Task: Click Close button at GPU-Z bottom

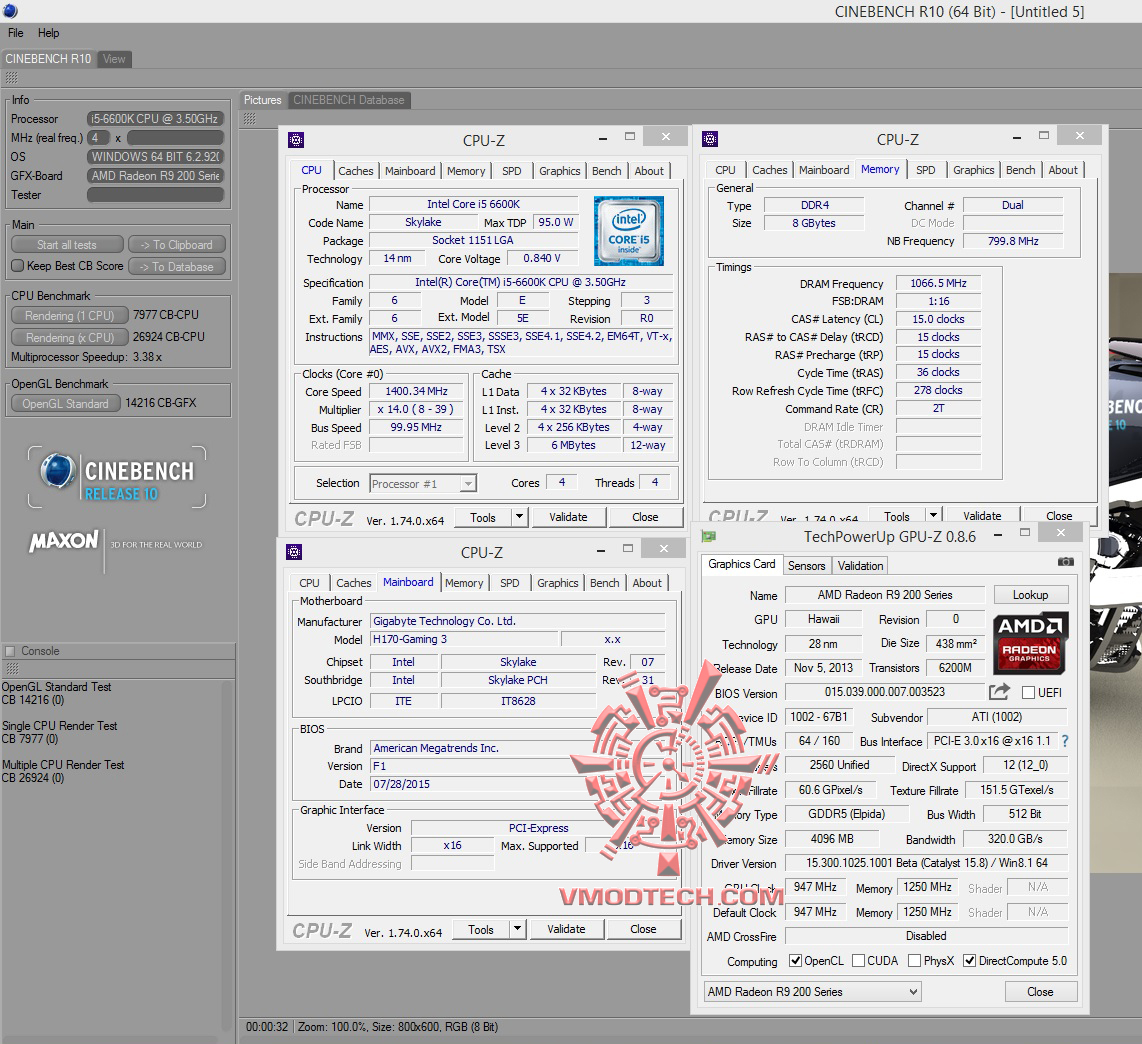Action: [x=1040, y=992]
